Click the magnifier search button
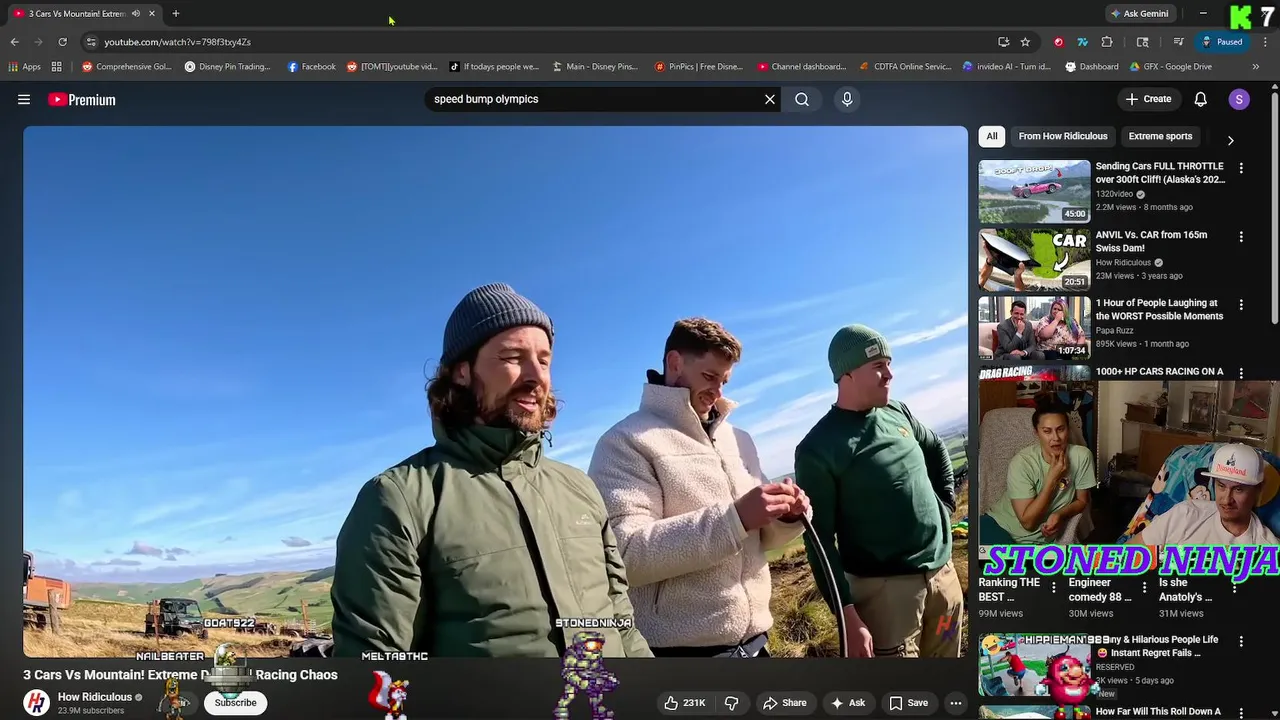 coord(802,99)
